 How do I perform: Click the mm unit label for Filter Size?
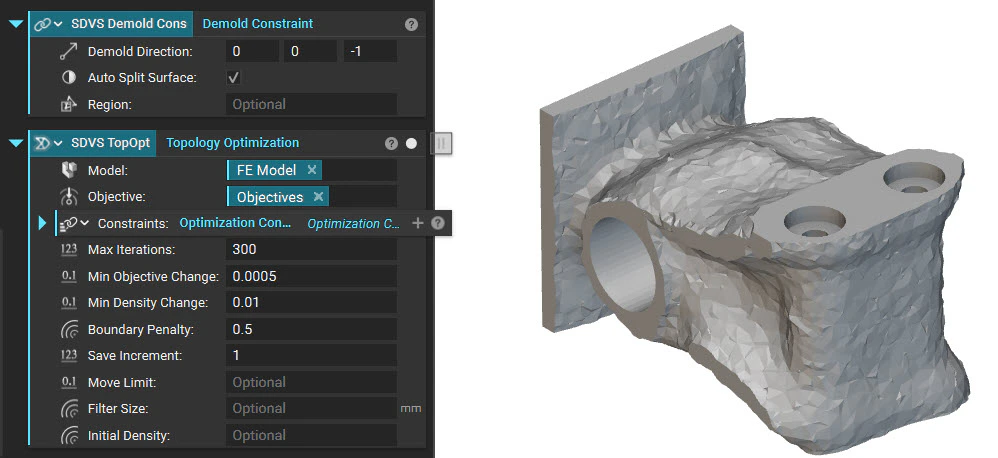click(411, 408)
